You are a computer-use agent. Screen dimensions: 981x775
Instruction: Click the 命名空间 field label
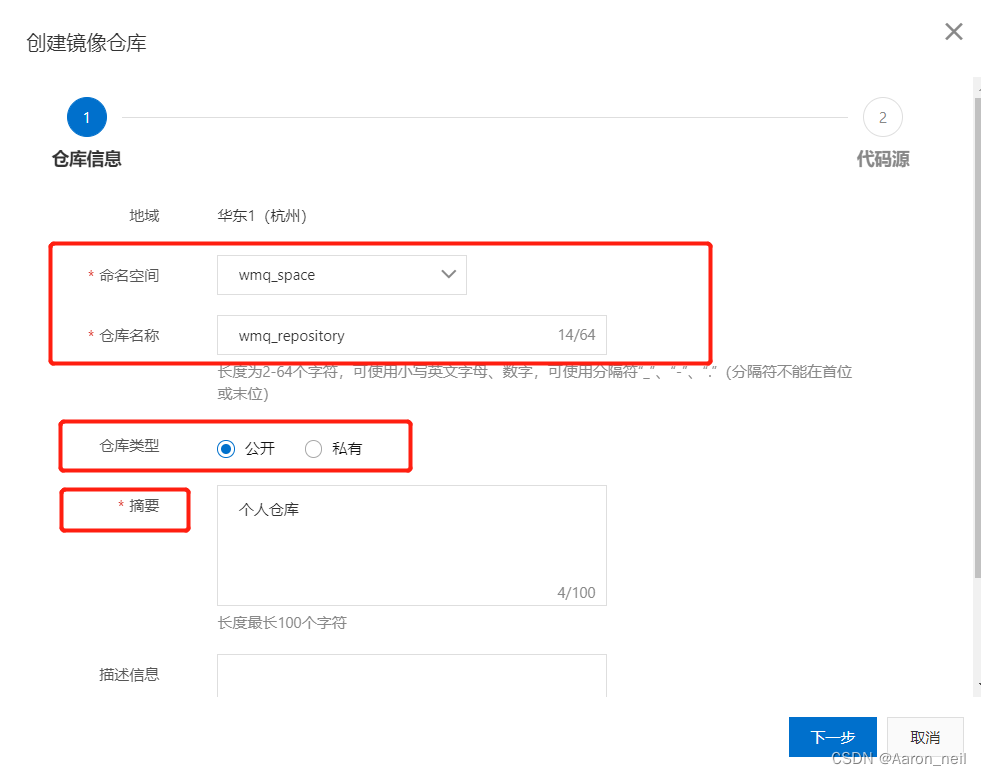pos(130,275)
